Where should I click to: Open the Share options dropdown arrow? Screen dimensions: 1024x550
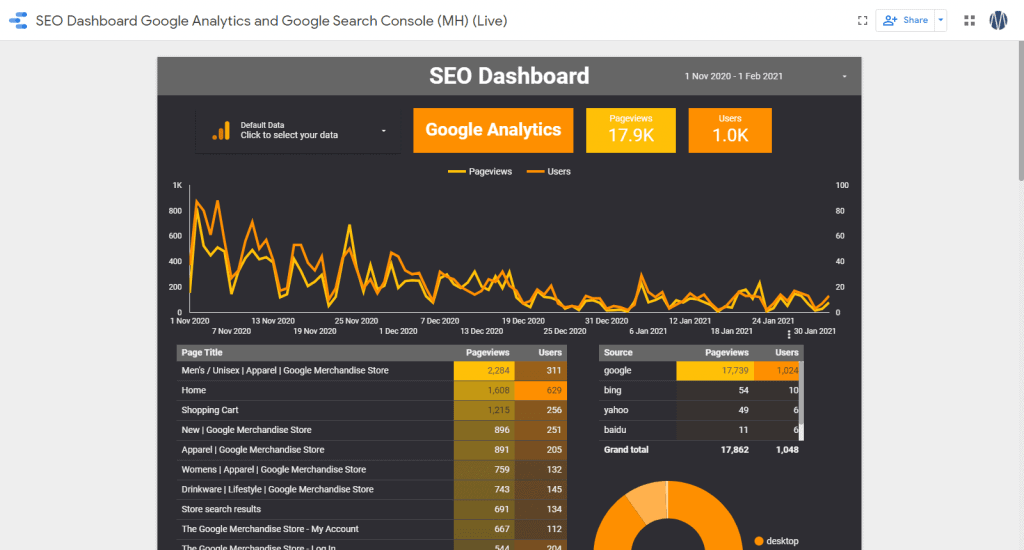940,20
